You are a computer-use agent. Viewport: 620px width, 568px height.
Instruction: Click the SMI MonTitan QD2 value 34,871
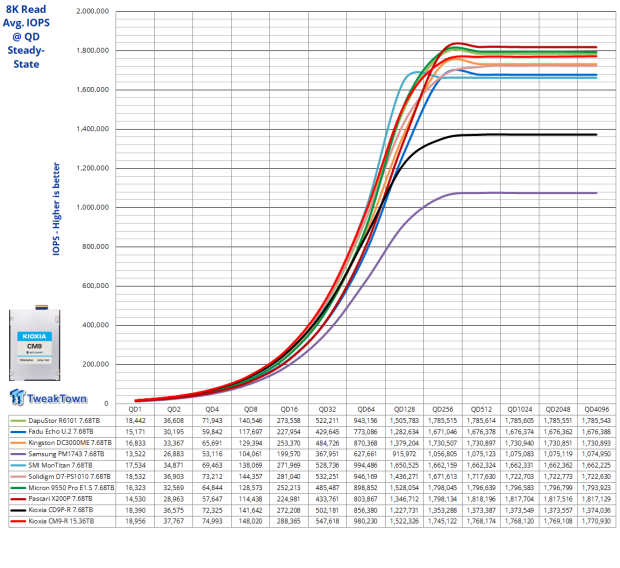tap(174, 466)
